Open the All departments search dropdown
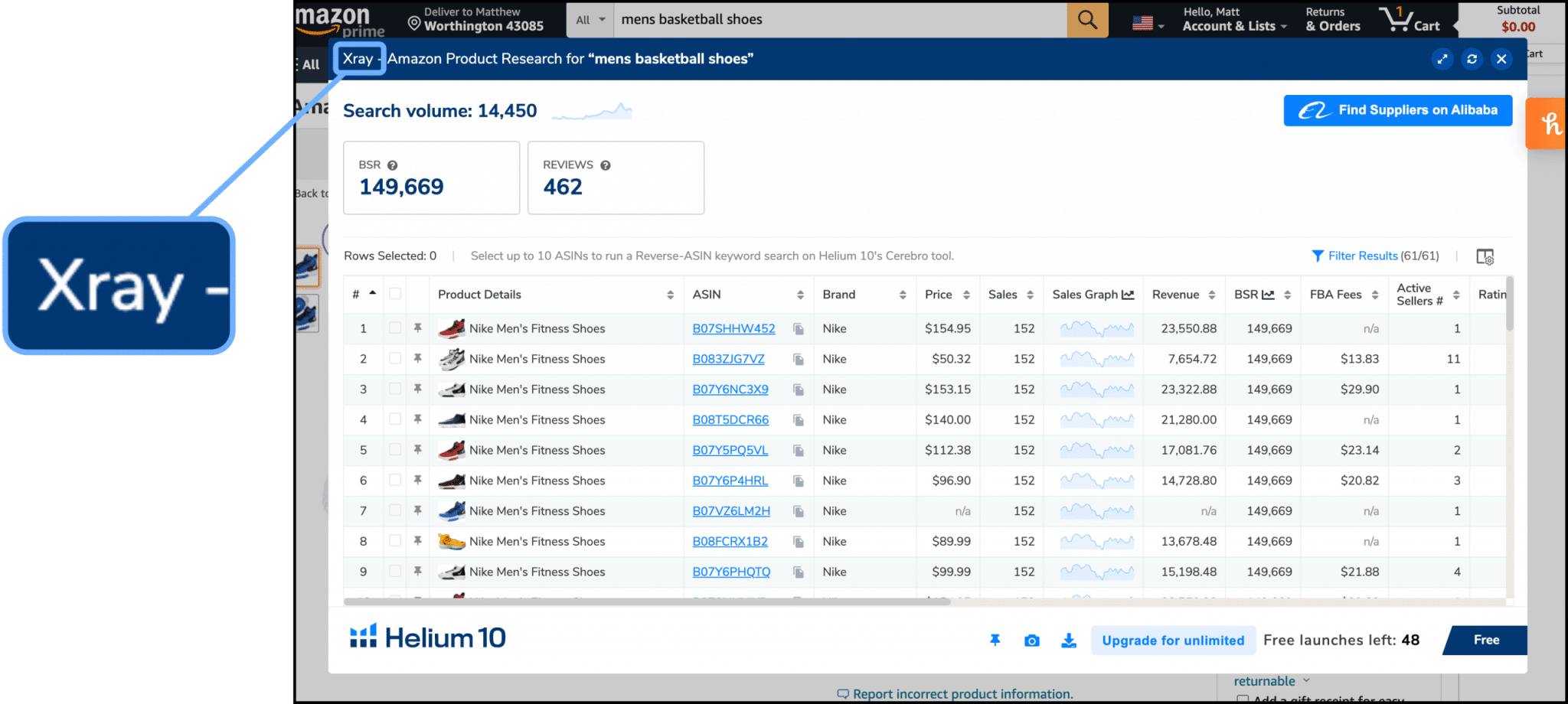Viewport: 1568px width, 704px height. coord(590,20)
